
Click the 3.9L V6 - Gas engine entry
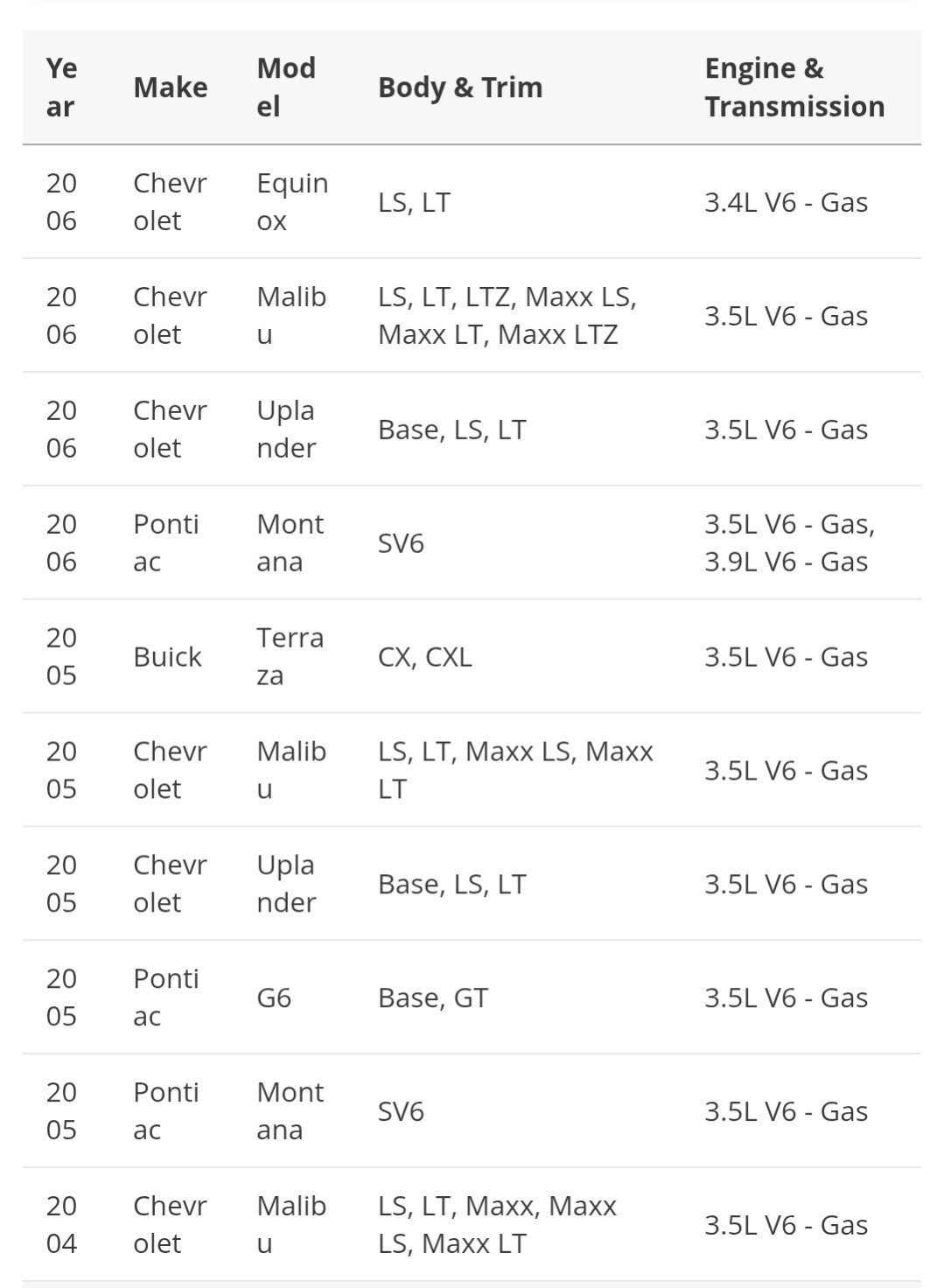(787, 562)
